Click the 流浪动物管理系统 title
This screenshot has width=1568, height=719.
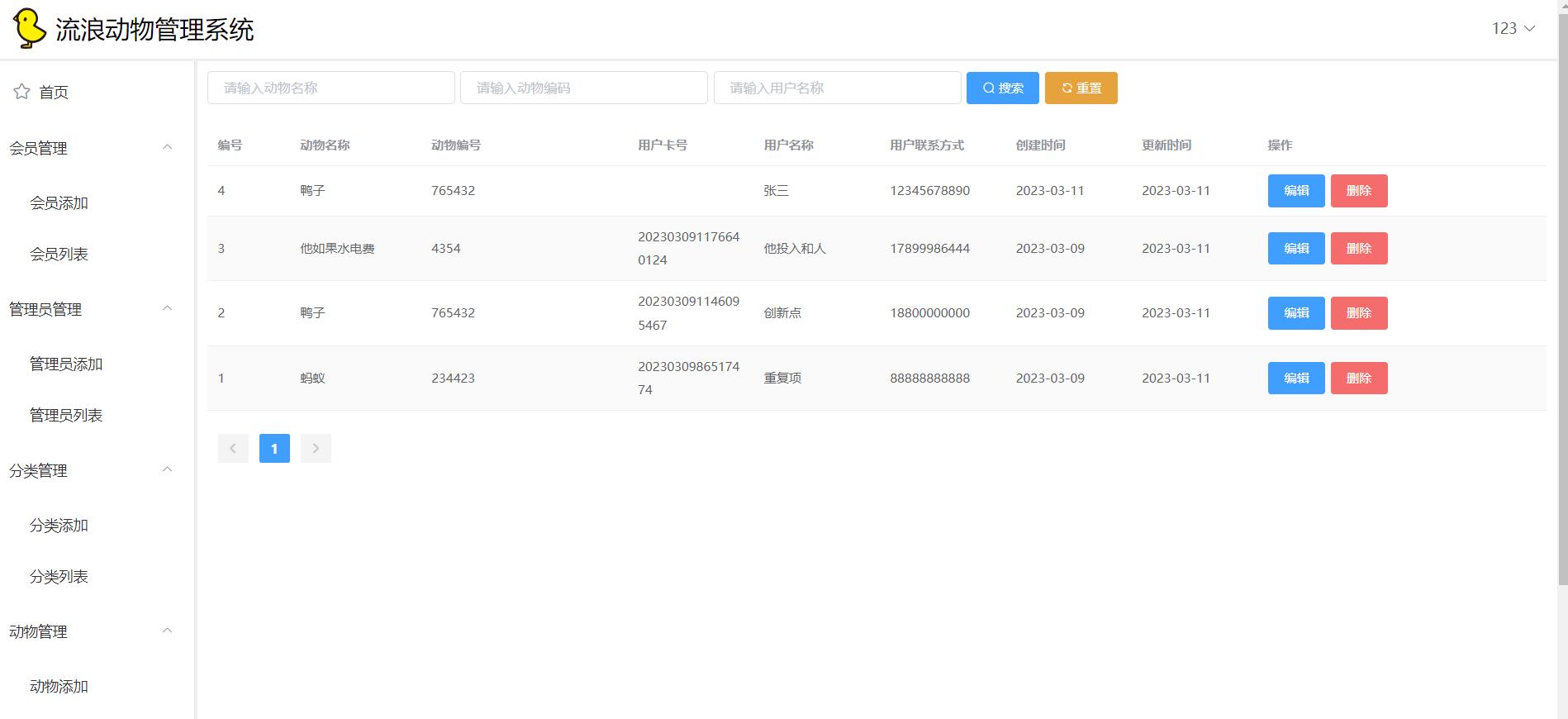154,30
